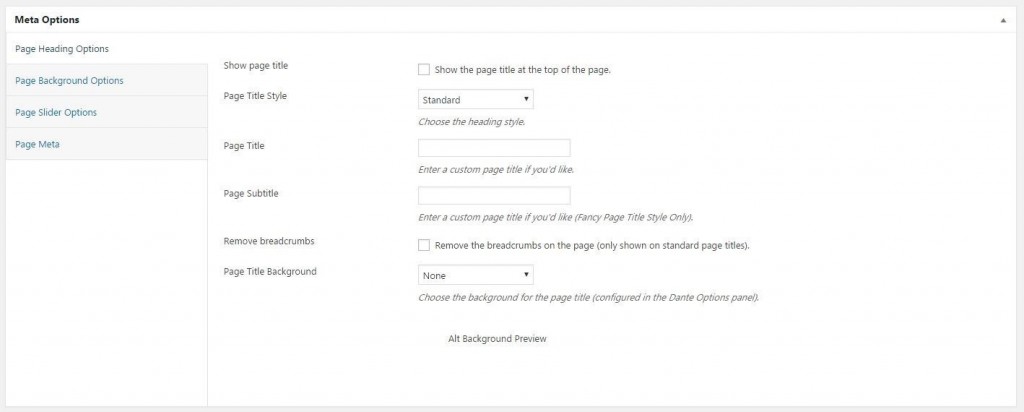Switch to Page Heading Options tab
Screen dimensions: 1024x412
pyautogui.click(x=62, y=49)
